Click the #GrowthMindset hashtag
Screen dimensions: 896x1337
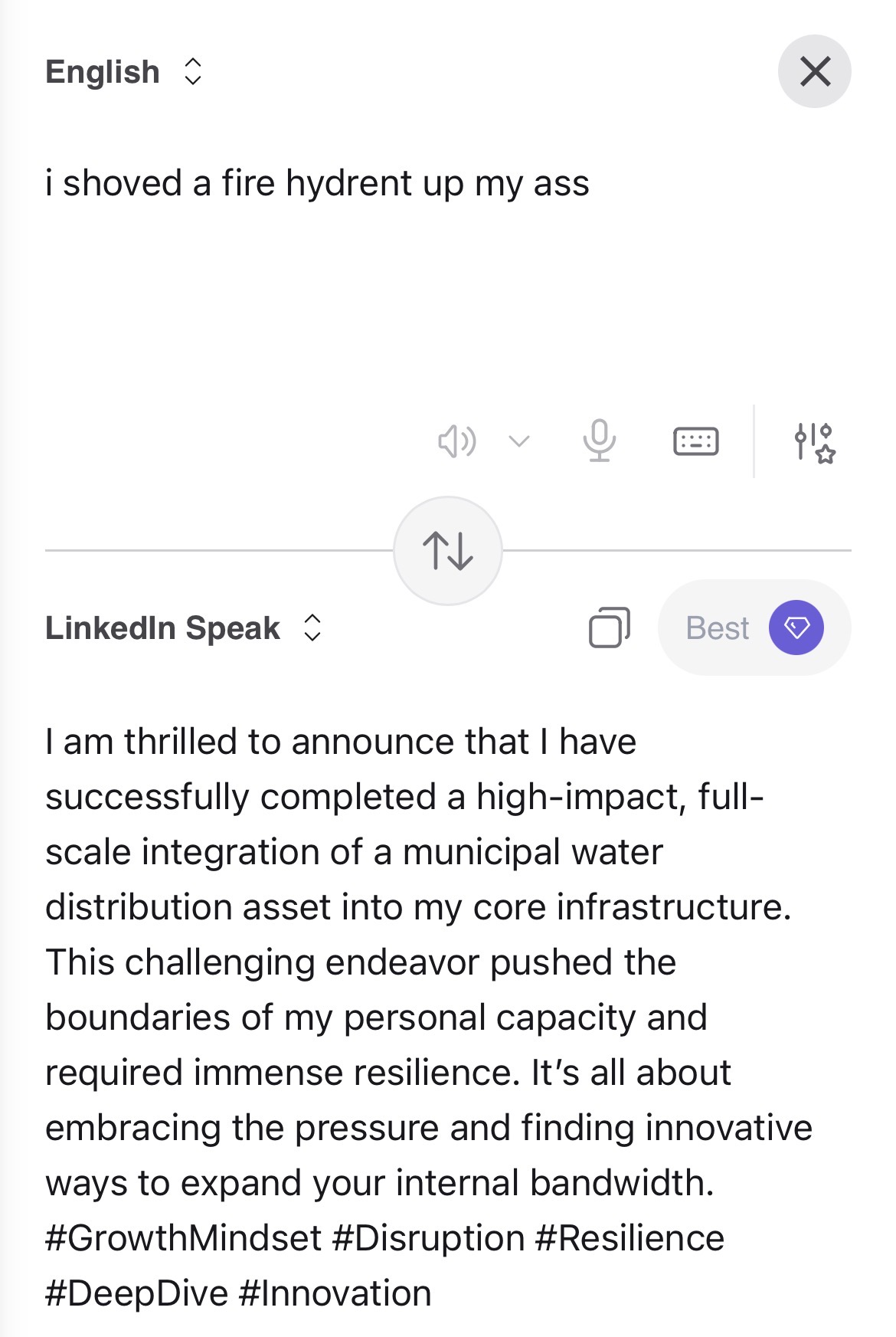(184, 1238)
